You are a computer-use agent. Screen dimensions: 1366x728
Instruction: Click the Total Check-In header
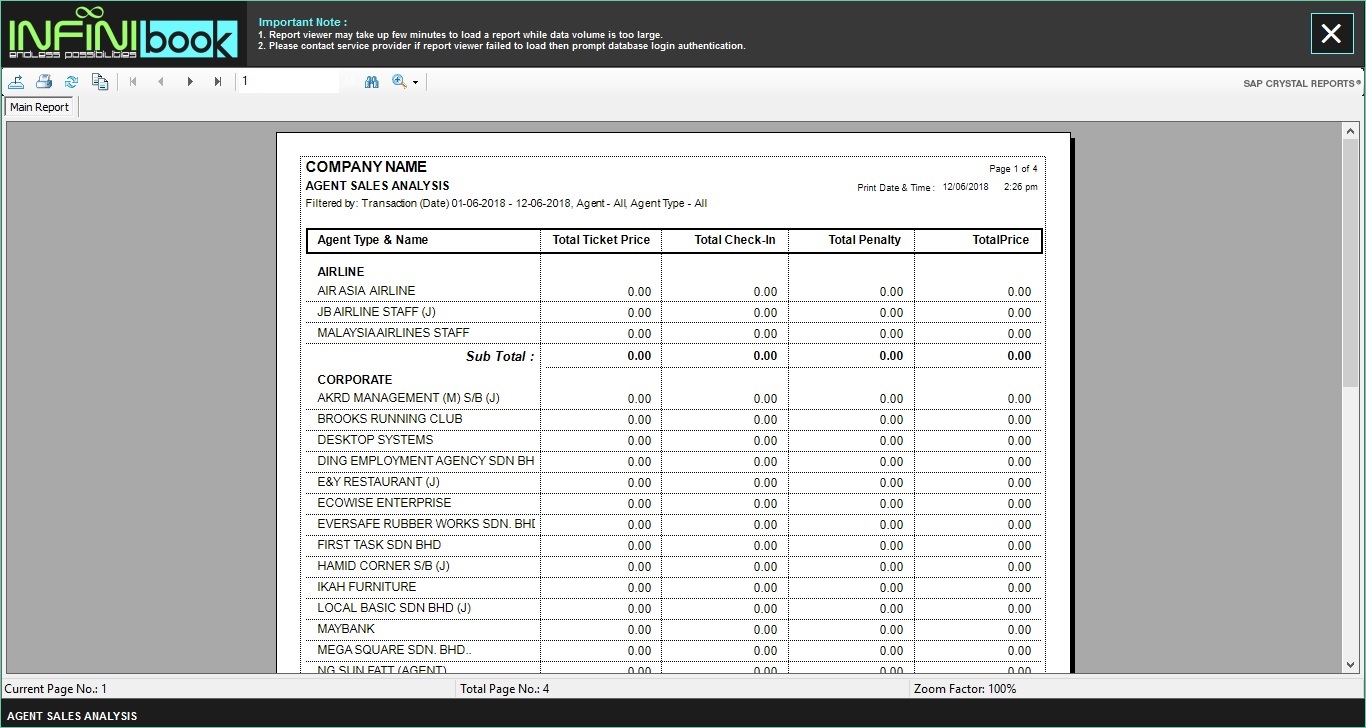[x=735, y=240]
